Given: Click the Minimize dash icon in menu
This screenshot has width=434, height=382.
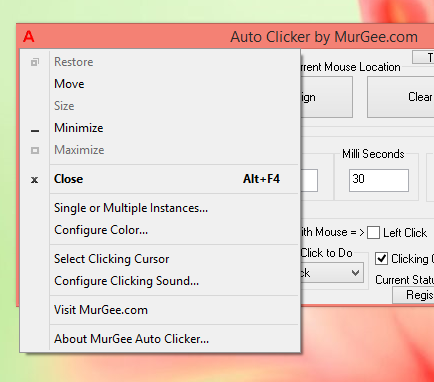Looking at the screenshot, I should pos(35,131).
